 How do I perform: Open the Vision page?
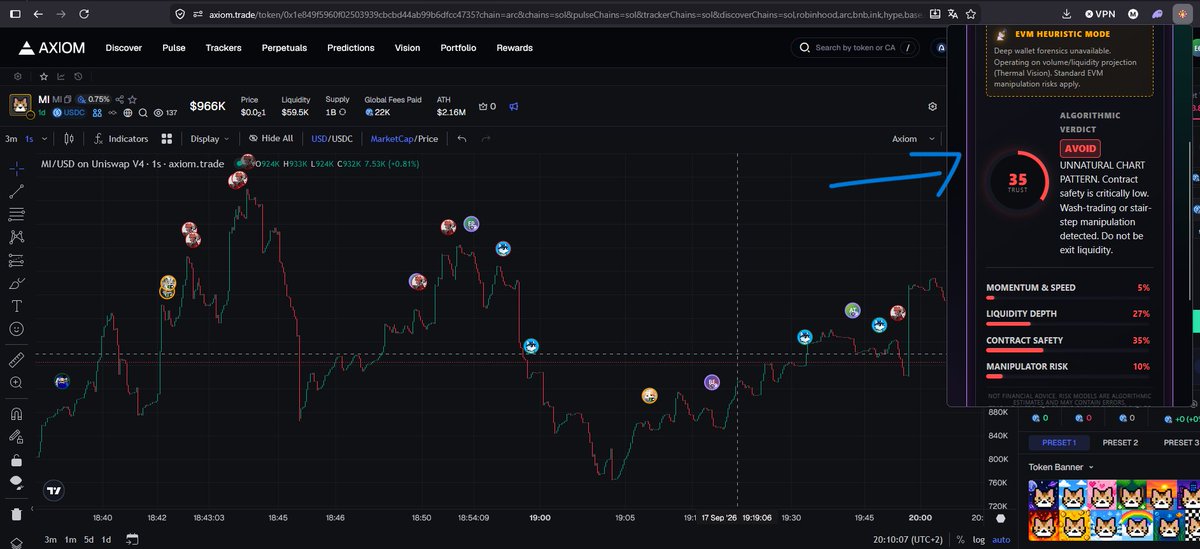(x=407, y=47)
